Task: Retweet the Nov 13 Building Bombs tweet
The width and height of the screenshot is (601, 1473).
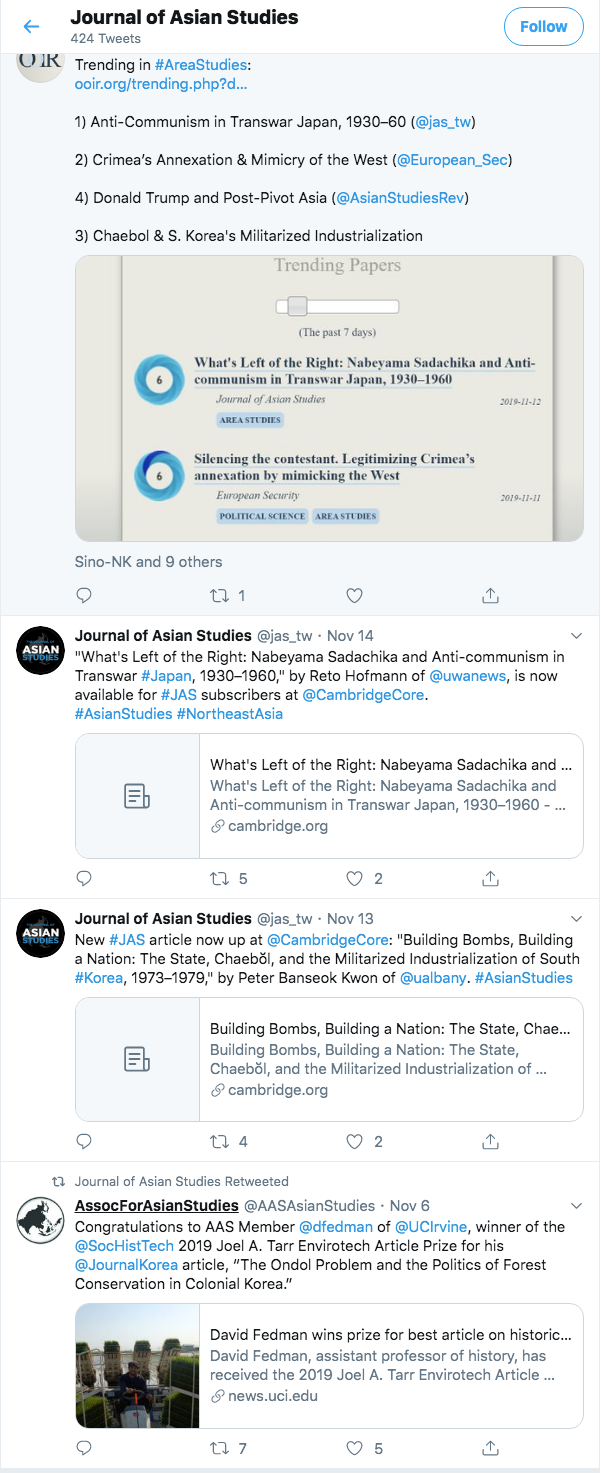Action: pyautogui.click(x=219, y=1141)
